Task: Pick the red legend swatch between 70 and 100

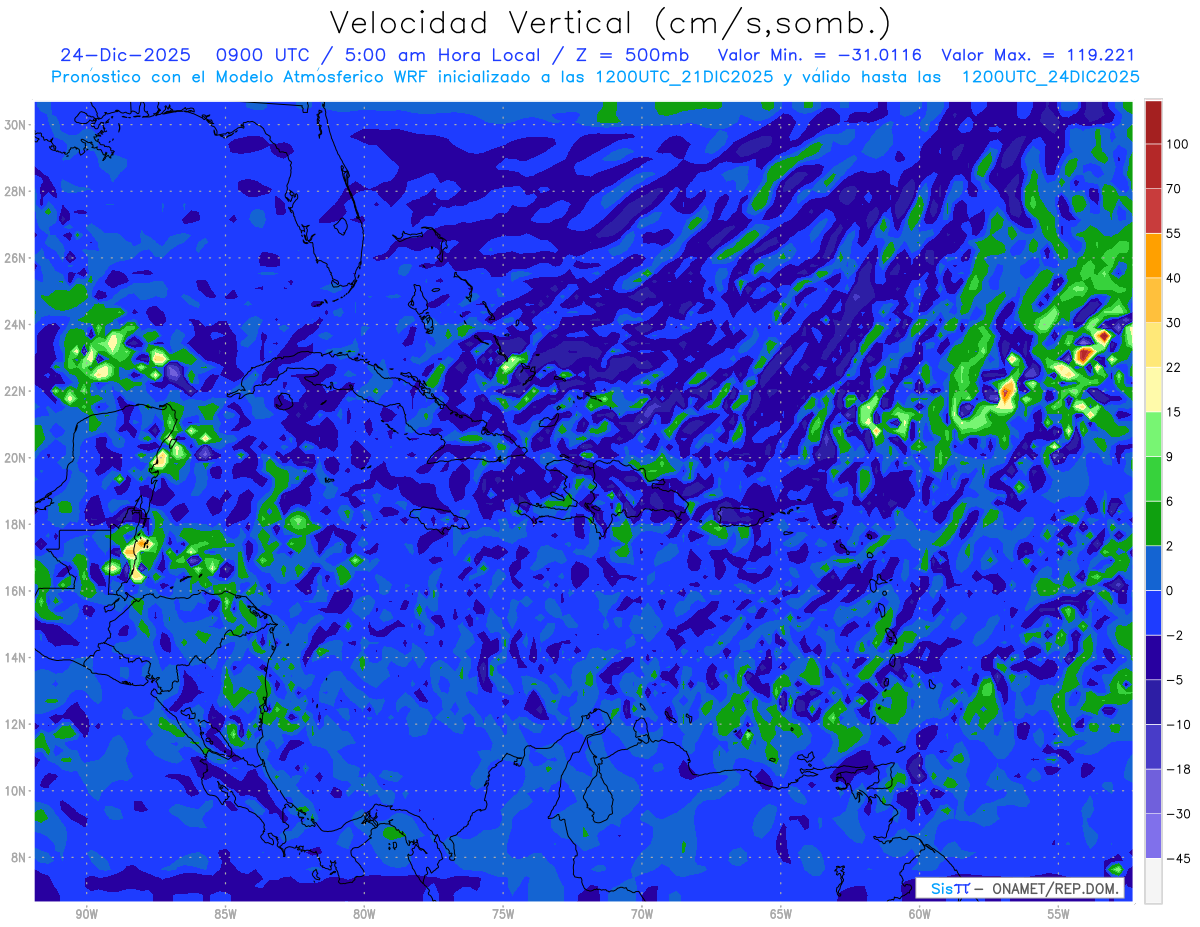Action: click(1153, 166)
